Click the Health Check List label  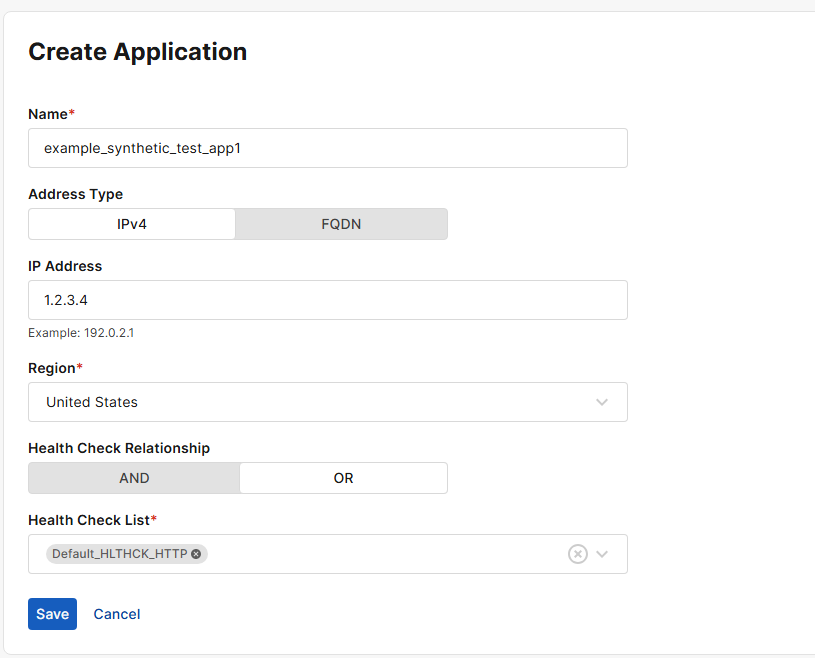click(x=89, y=520)
